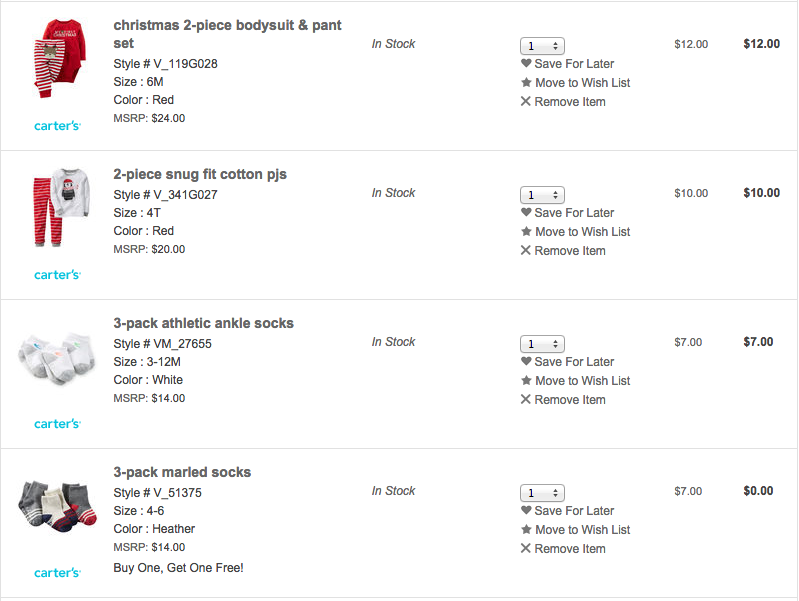
Task: Open quantity dropdown for christmas bodysuit set
Action: pyautogui.click(x=542, y=46)
